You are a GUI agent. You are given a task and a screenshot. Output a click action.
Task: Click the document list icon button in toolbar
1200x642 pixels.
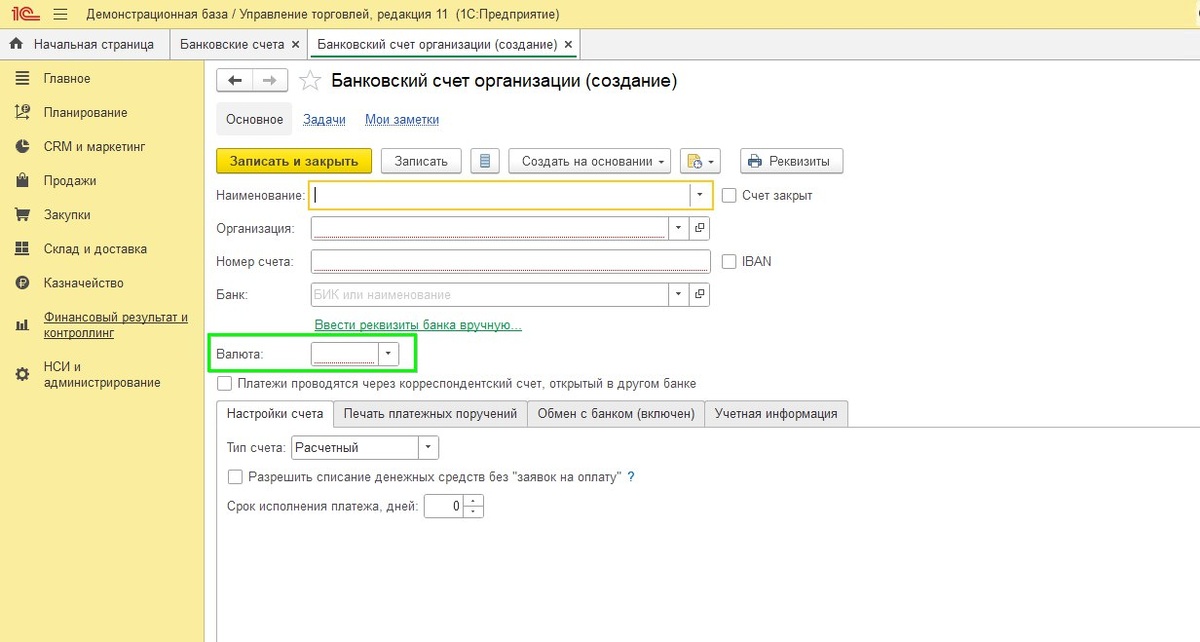point(485,161)
